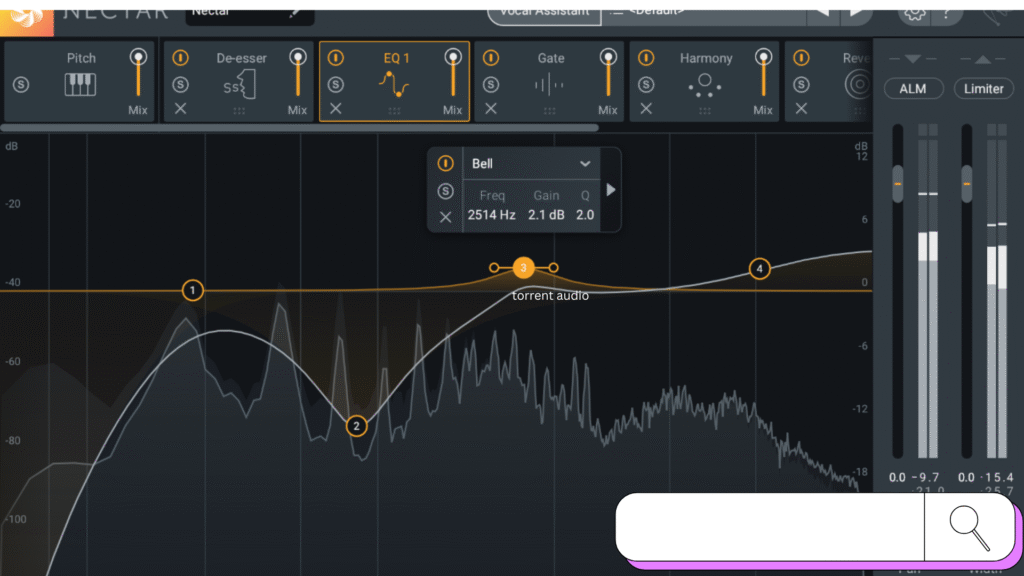
Task: Select EQ node 2 on the curve
Action: pos(356,426)
